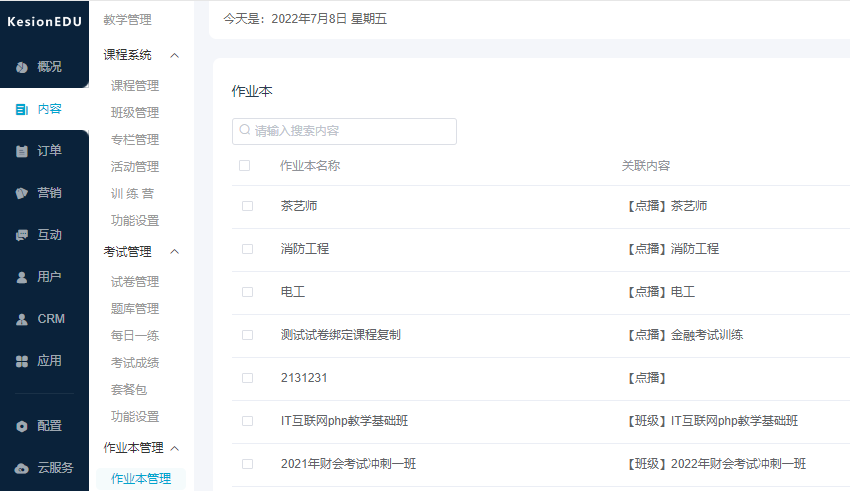
Task: Go to 题库管理 menu item
Action: click(x=135, y=309)
